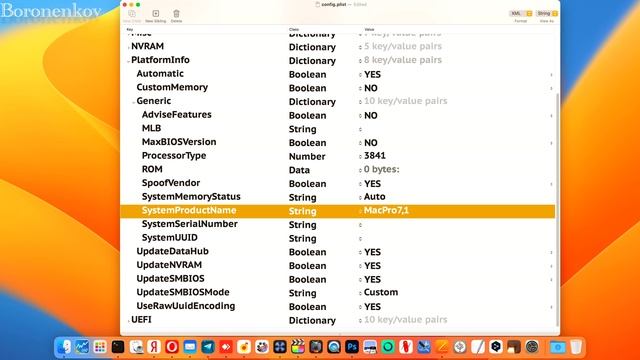The height and width of the screenshot is (360, 640).
Task: Click the Data class on the ROM row
Action: pos(299,170)
